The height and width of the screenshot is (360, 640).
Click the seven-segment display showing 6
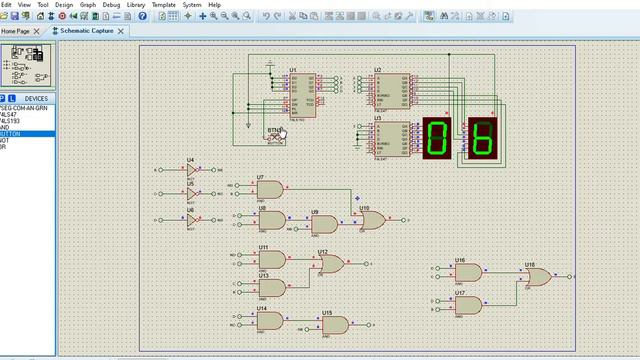click(482, 138)
